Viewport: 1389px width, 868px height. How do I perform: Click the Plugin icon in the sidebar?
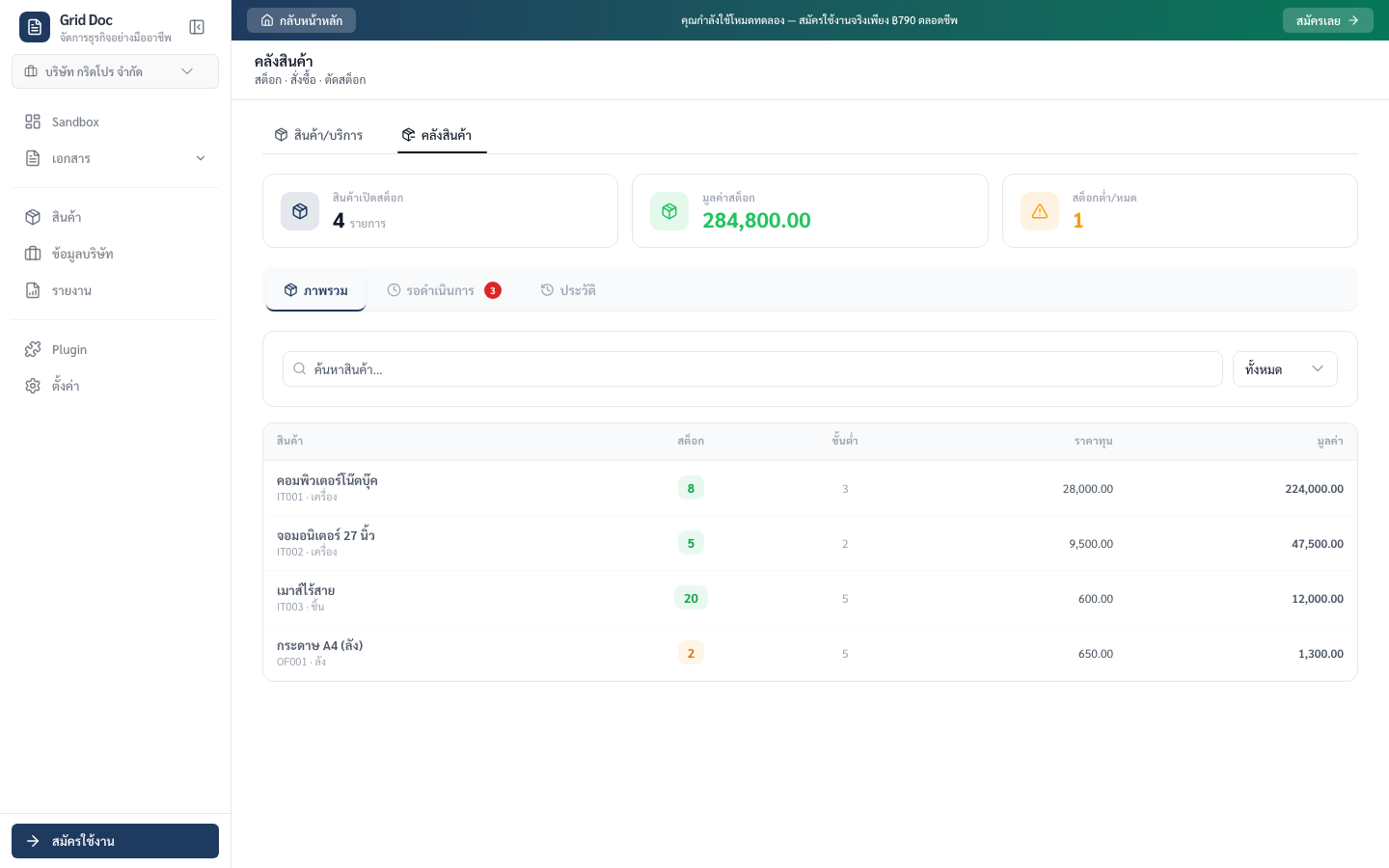coord(35,349)
